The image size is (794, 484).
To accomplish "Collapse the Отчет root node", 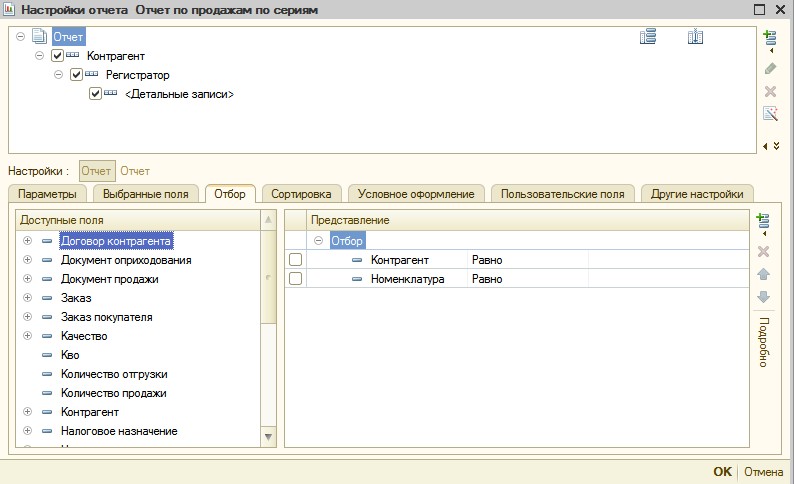I will (21, 36).
